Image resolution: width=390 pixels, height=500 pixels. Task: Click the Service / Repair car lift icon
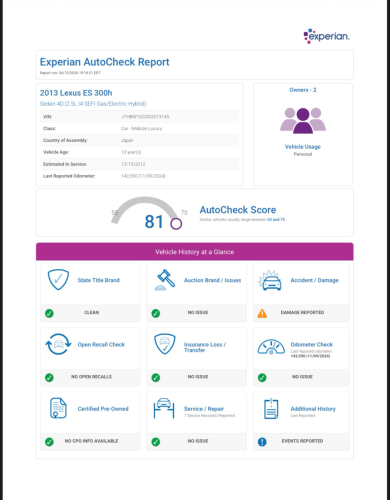164,408
